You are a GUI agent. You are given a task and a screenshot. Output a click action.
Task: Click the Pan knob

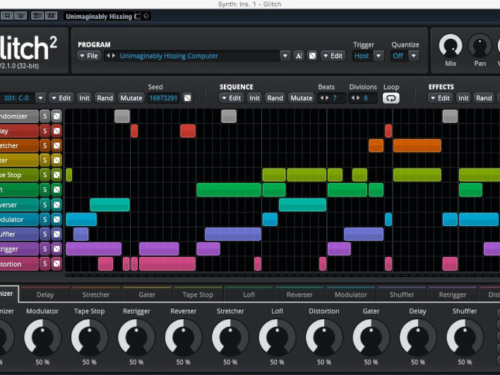point(480,46)
